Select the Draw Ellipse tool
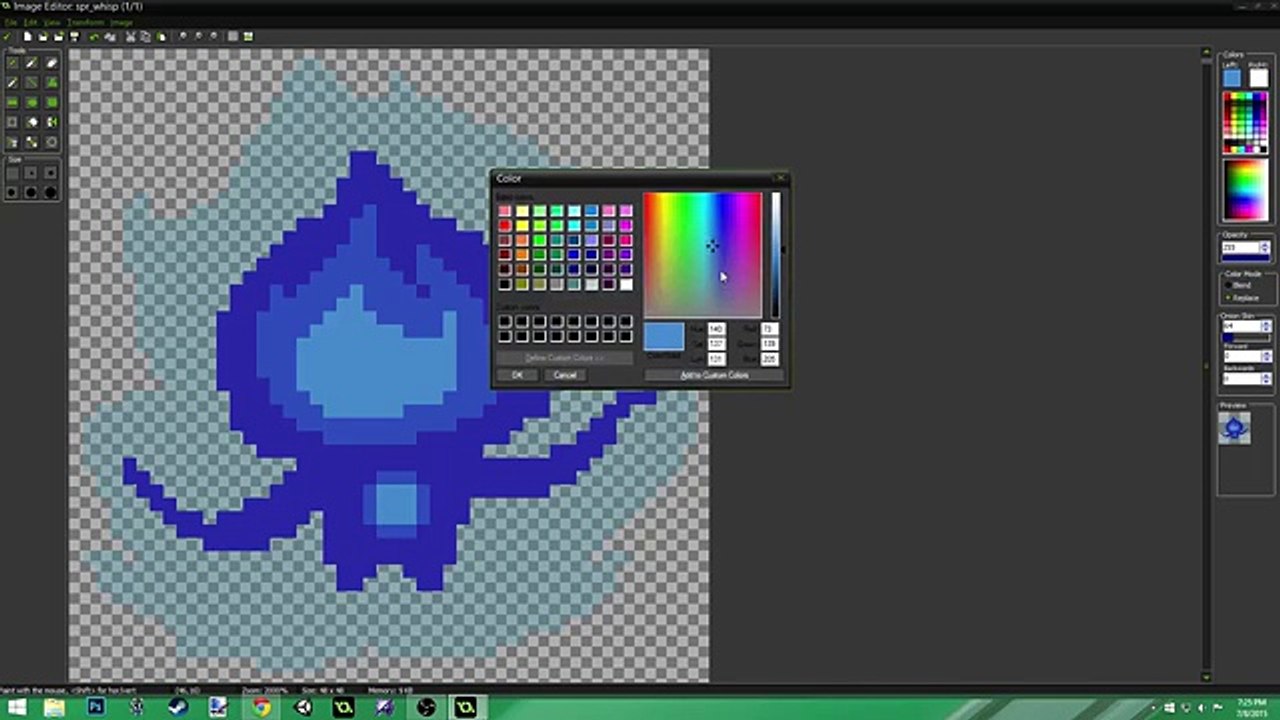The height and width of the screenshot is (720, 1280). [32, 102]
